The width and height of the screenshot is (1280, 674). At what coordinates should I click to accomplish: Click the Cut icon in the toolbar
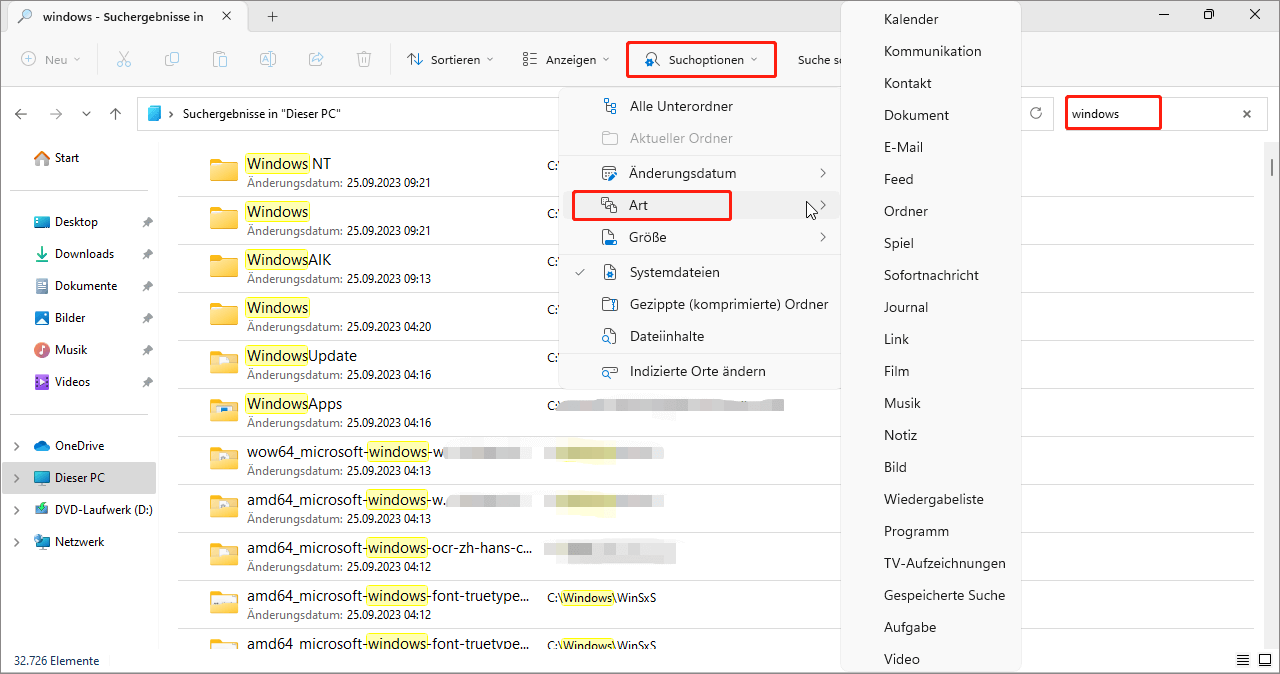click(x=124, y=59)
